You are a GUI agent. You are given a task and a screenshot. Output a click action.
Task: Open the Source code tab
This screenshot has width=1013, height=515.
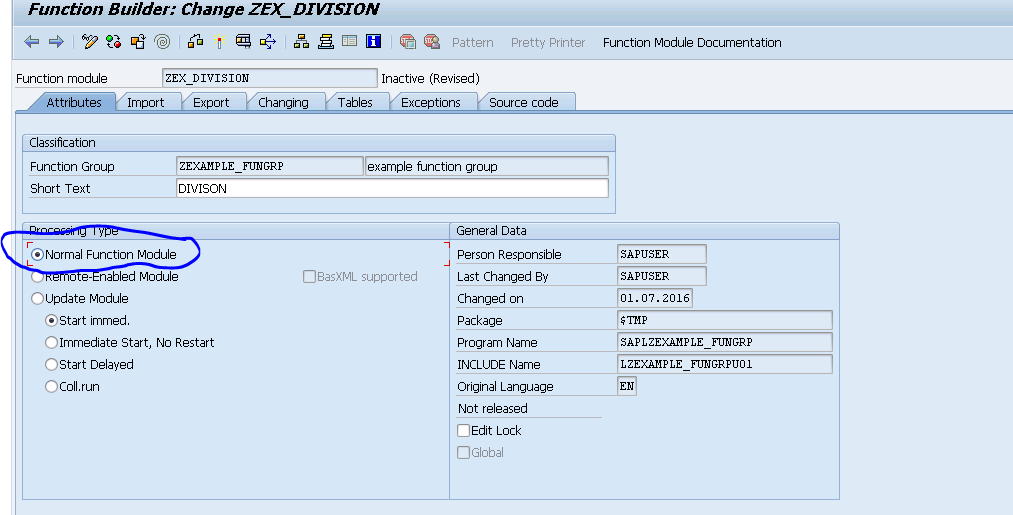click(x=523, y=102)
